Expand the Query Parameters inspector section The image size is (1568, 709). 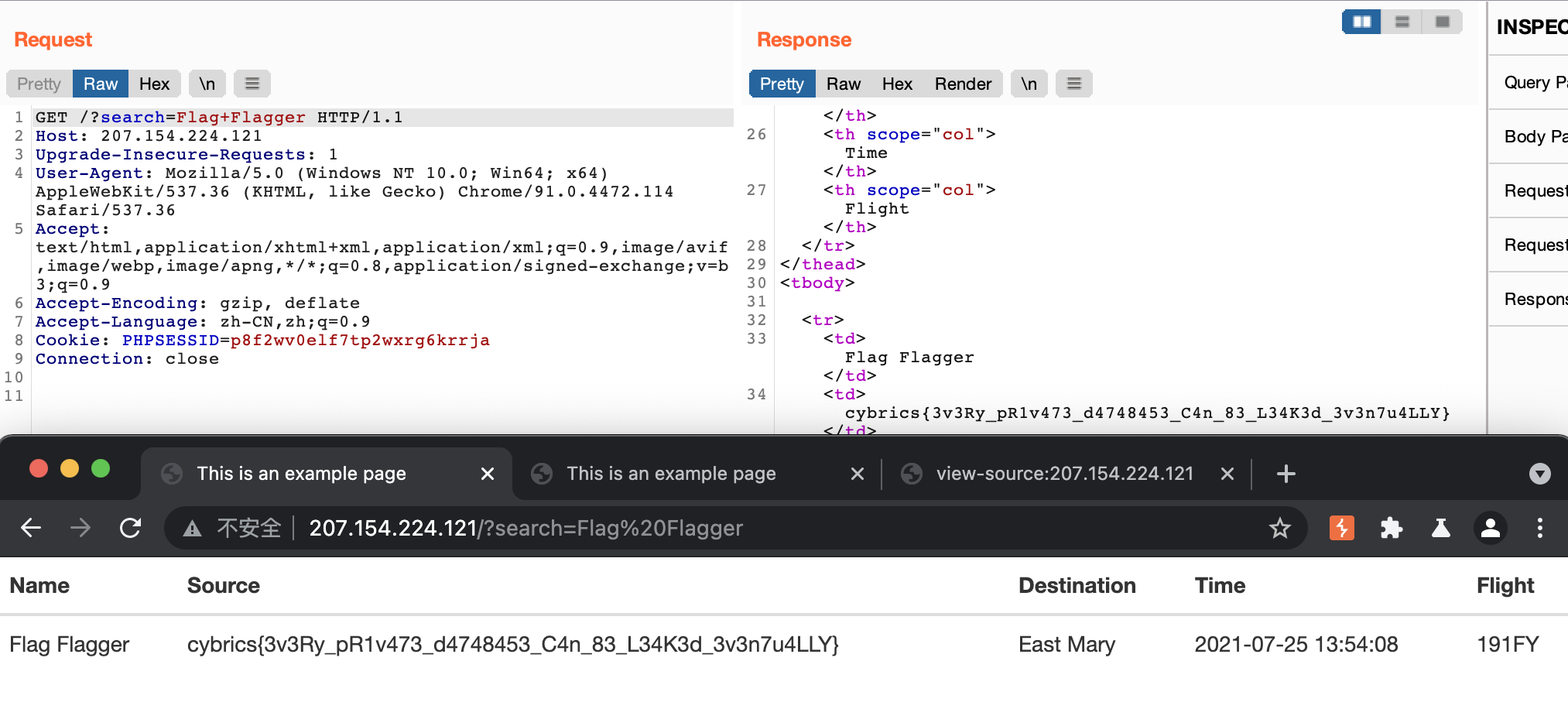point(1534,83)
